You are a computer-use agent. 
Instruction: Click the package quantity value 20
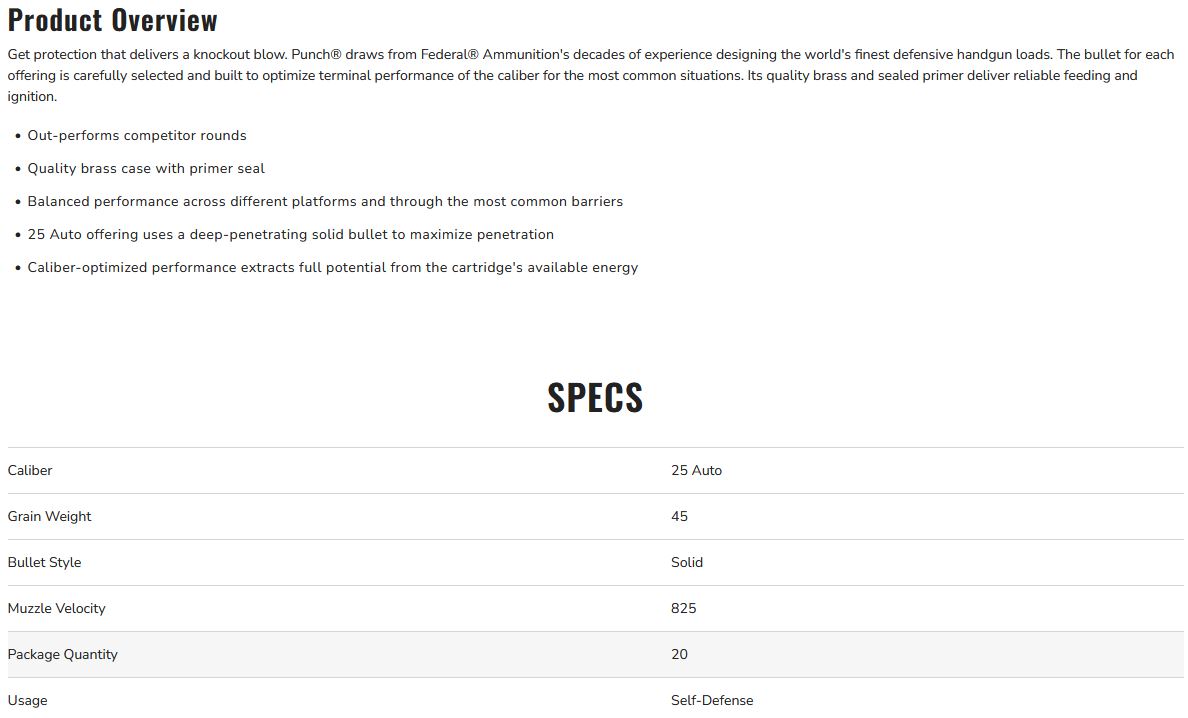click(680, 654)
